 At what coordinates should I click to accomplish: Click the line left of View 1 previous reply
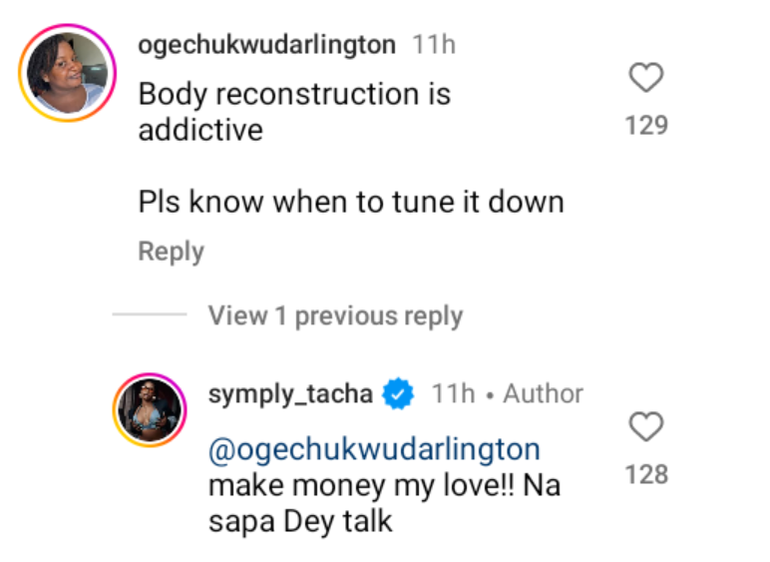[149, 316]
